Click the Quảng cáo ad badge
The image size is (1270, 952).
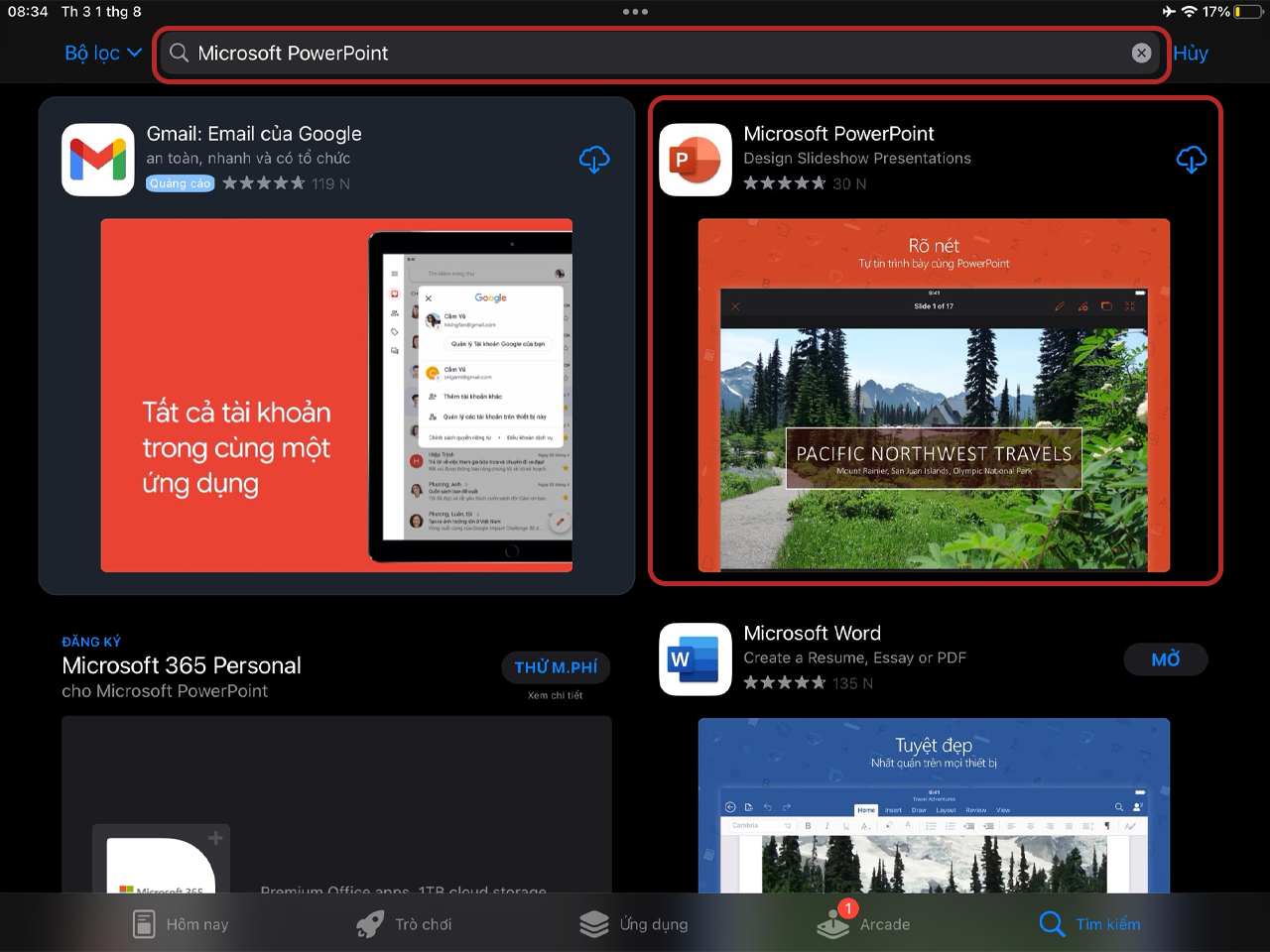(x=181, y=183)
